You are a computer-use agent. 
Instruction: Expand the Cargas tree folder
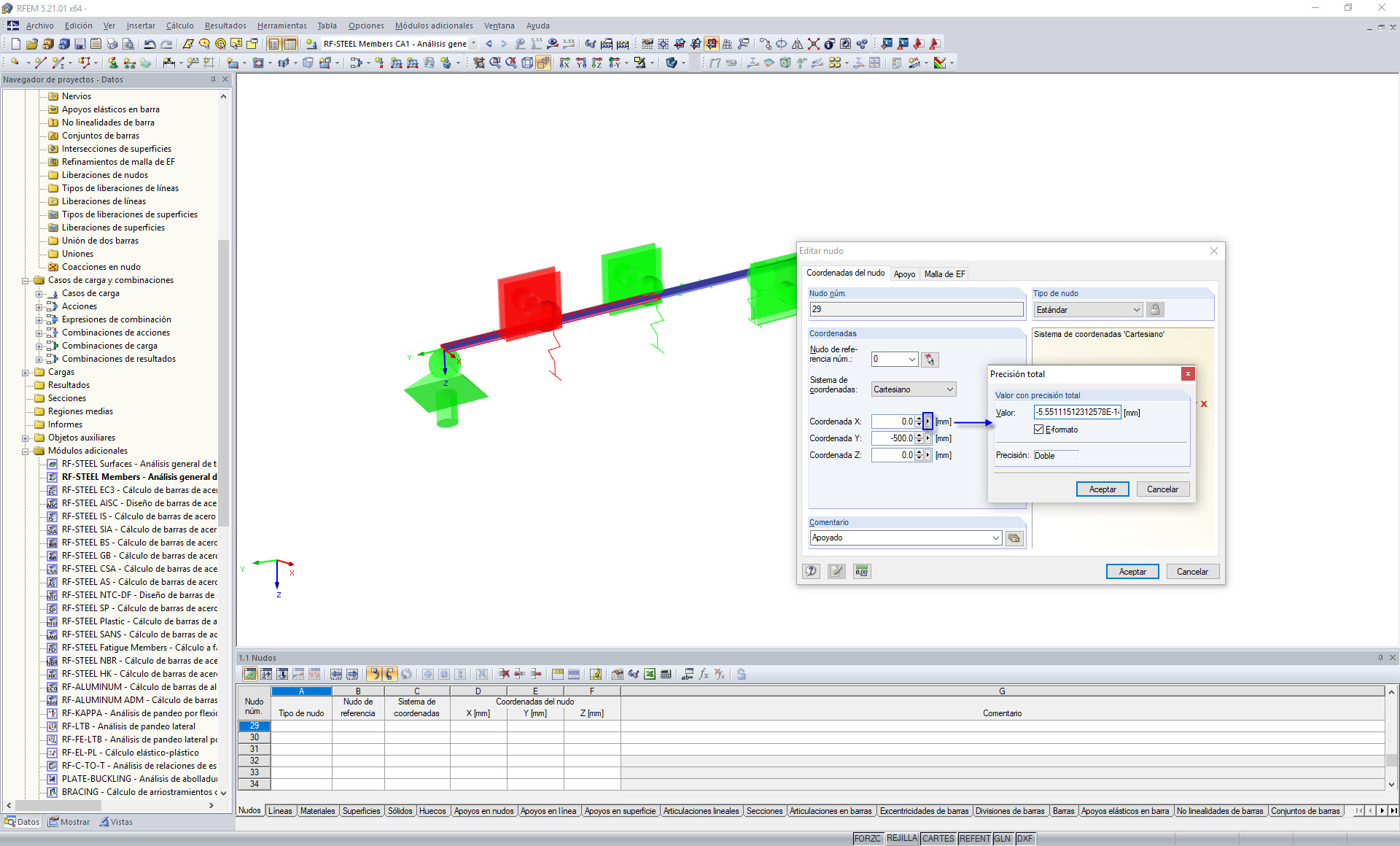26,373
